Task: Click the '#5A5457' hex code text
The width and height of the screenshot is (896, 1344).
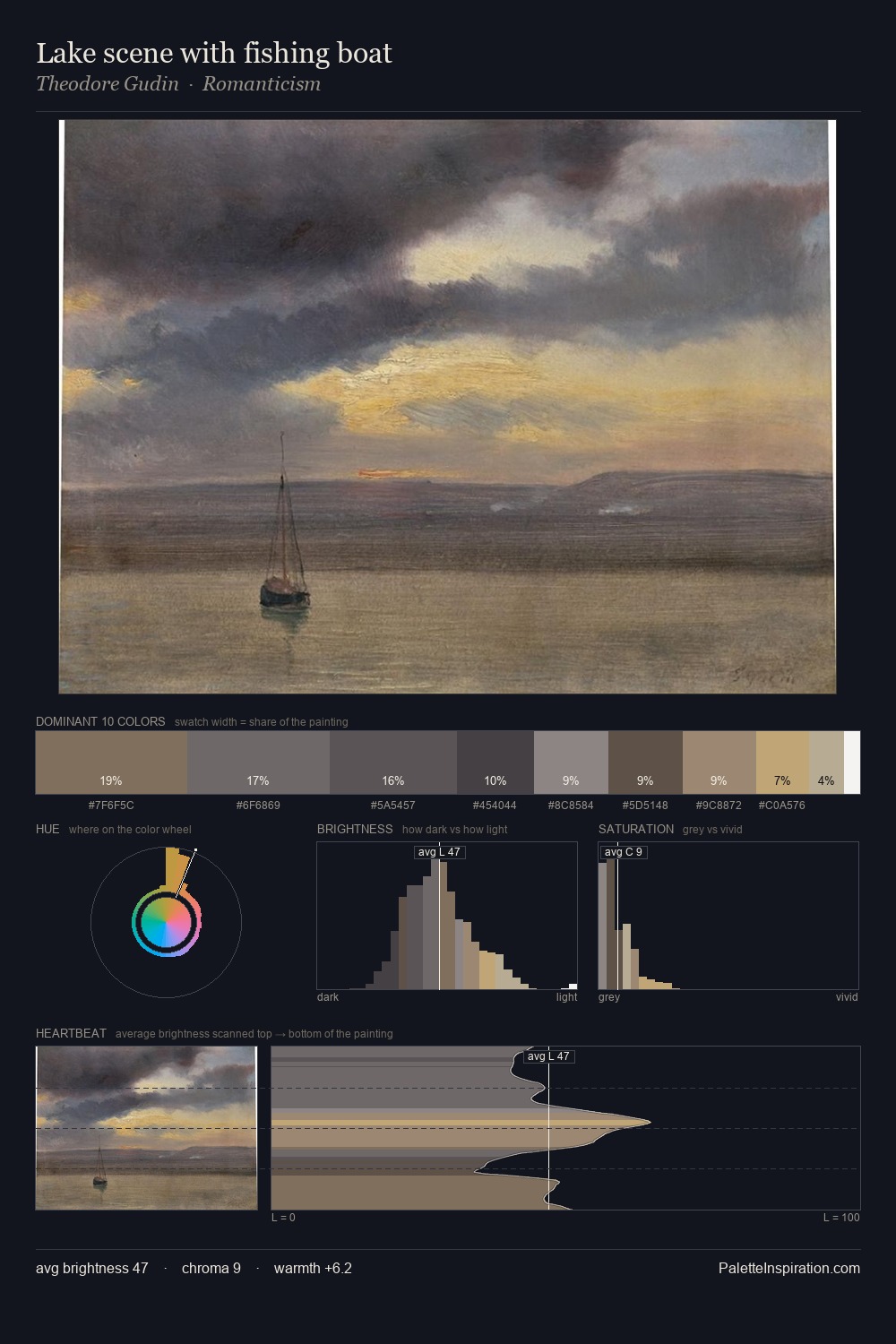Action: tap(393, 806)
